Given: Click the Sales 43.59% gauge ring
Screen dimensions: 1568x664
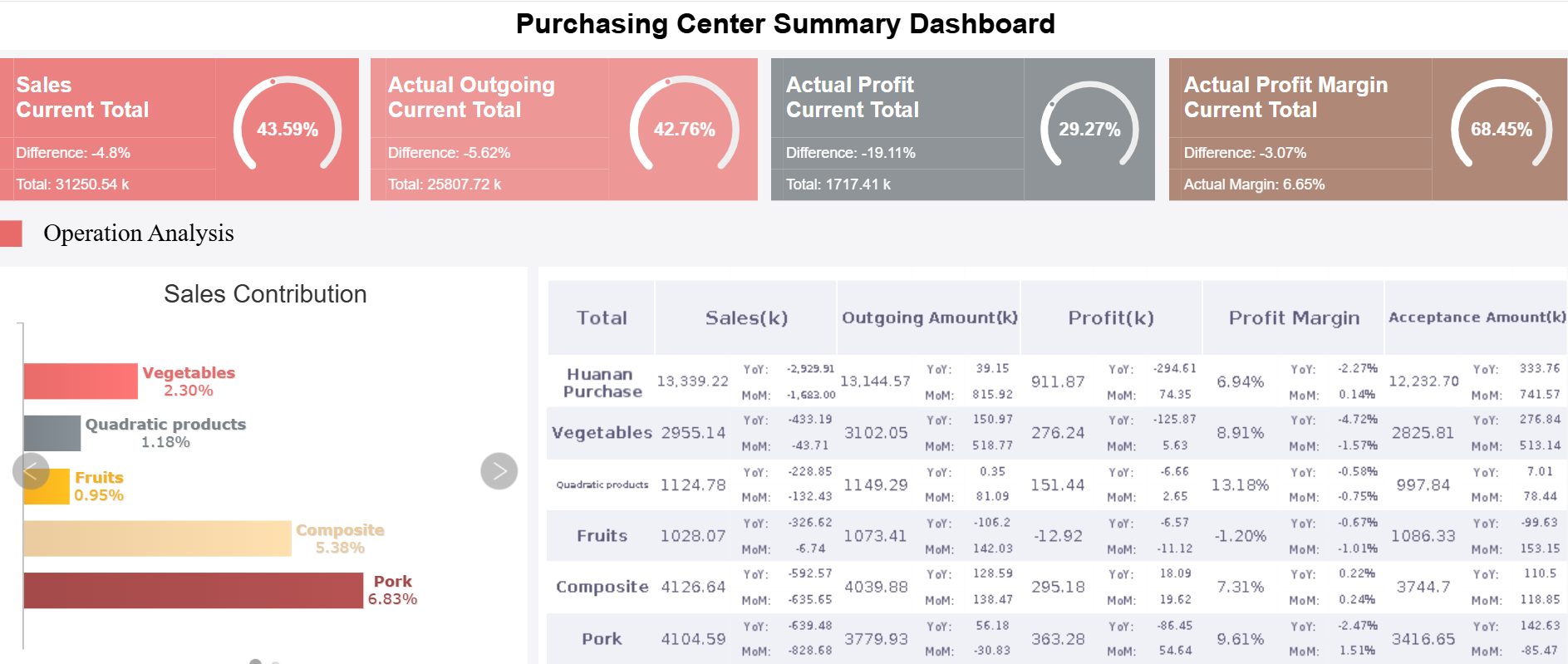Looking at the screenshot, I should coord(288,128).
